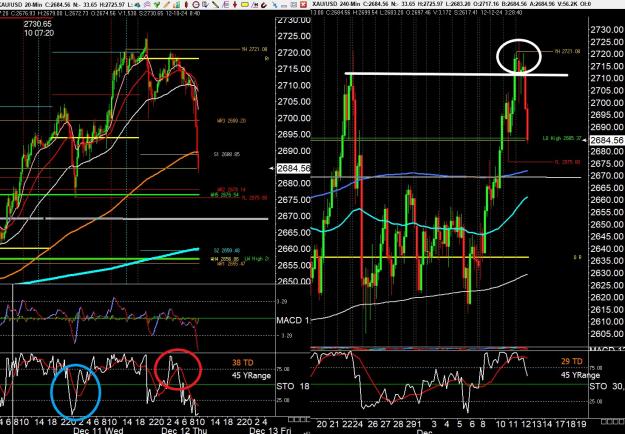Screen dimensions: 625x434
Task: Click the 'MACD 1' label on left chart
Action: click(x=293, y=320)
